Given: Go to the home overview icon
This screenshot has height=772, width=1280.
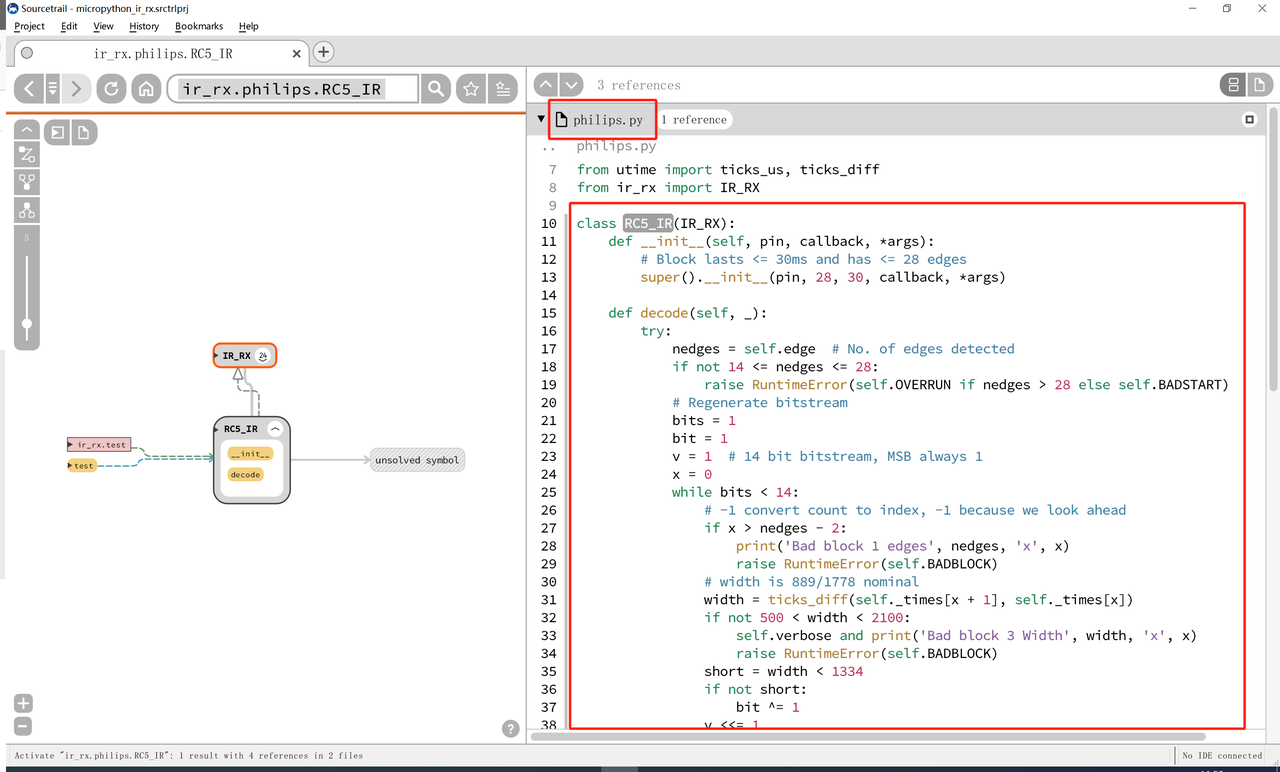Looking at the screenshot, I should pyautogui.click(x=146, y=89).
